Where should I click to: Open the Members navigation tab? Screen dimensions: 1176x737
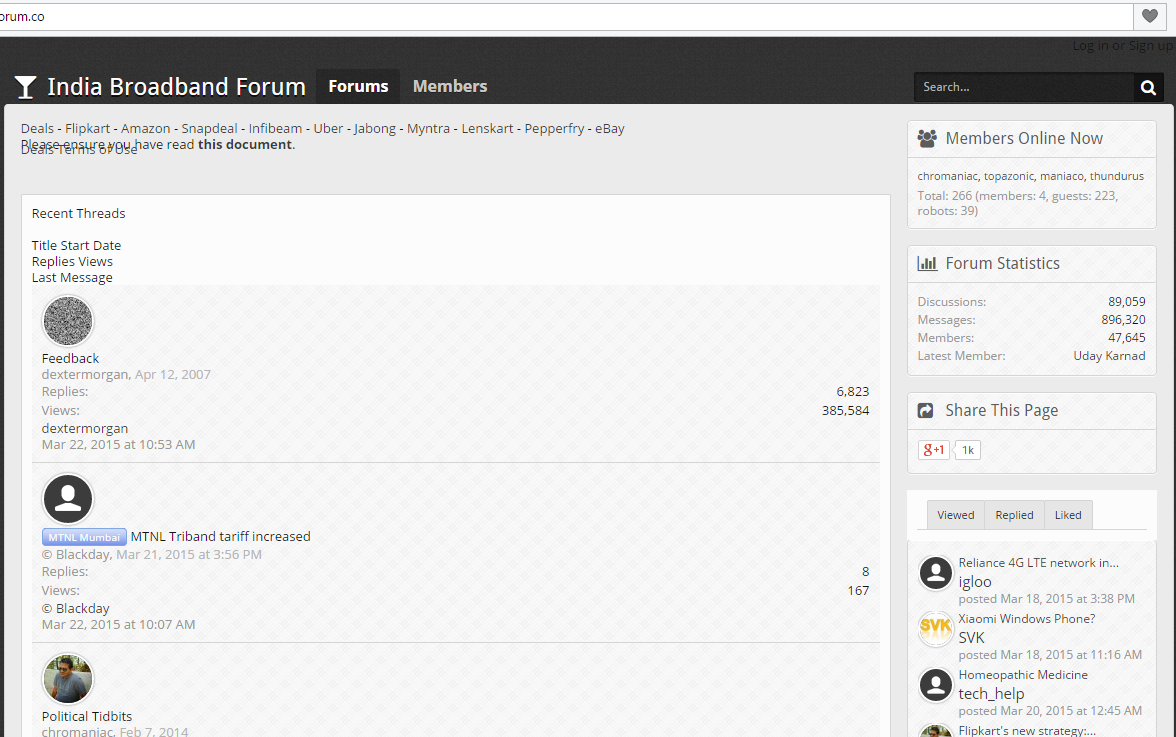tap(450, 86)
